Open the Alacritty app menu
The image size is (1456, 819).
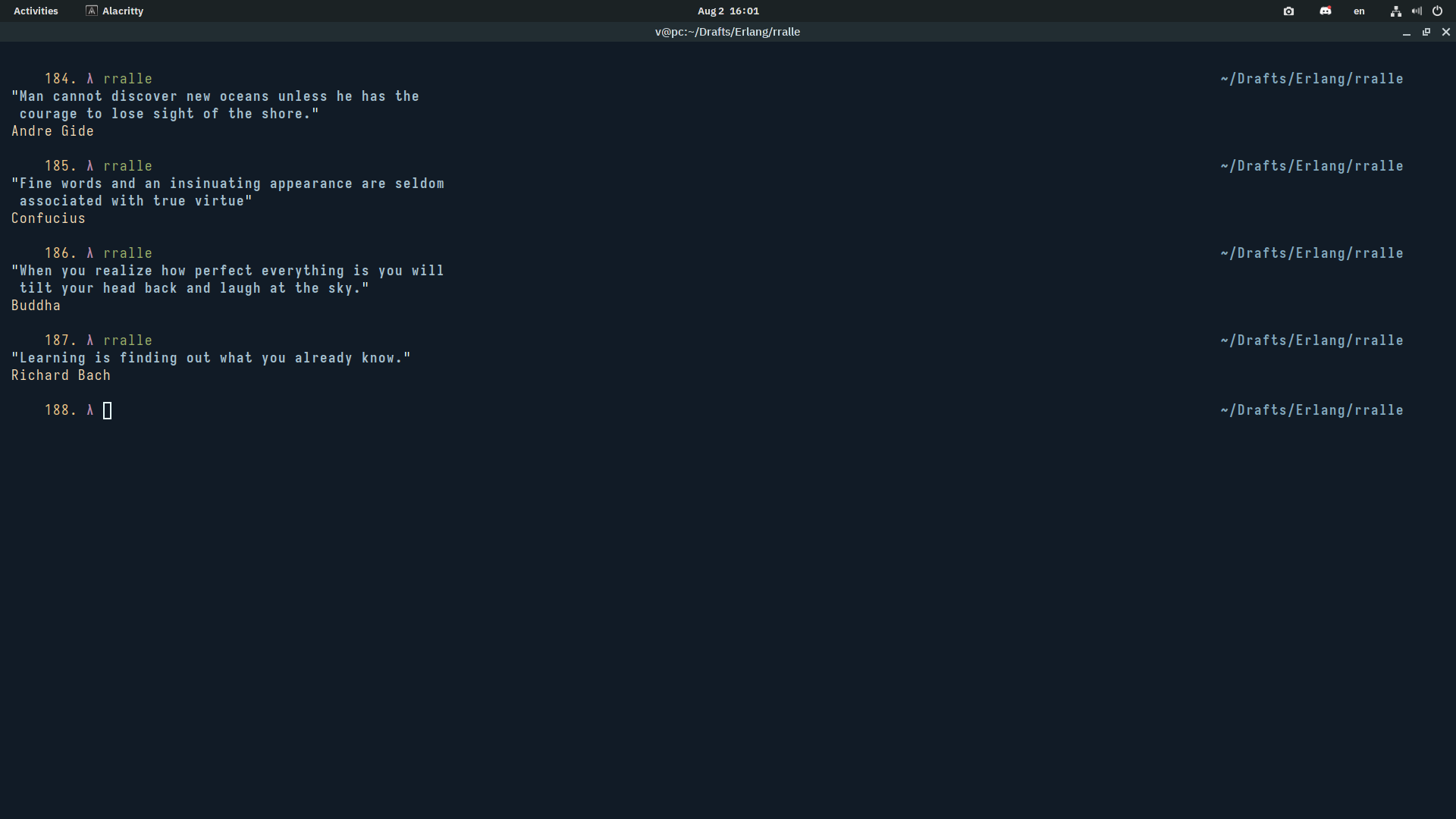[x=122, y=11]
